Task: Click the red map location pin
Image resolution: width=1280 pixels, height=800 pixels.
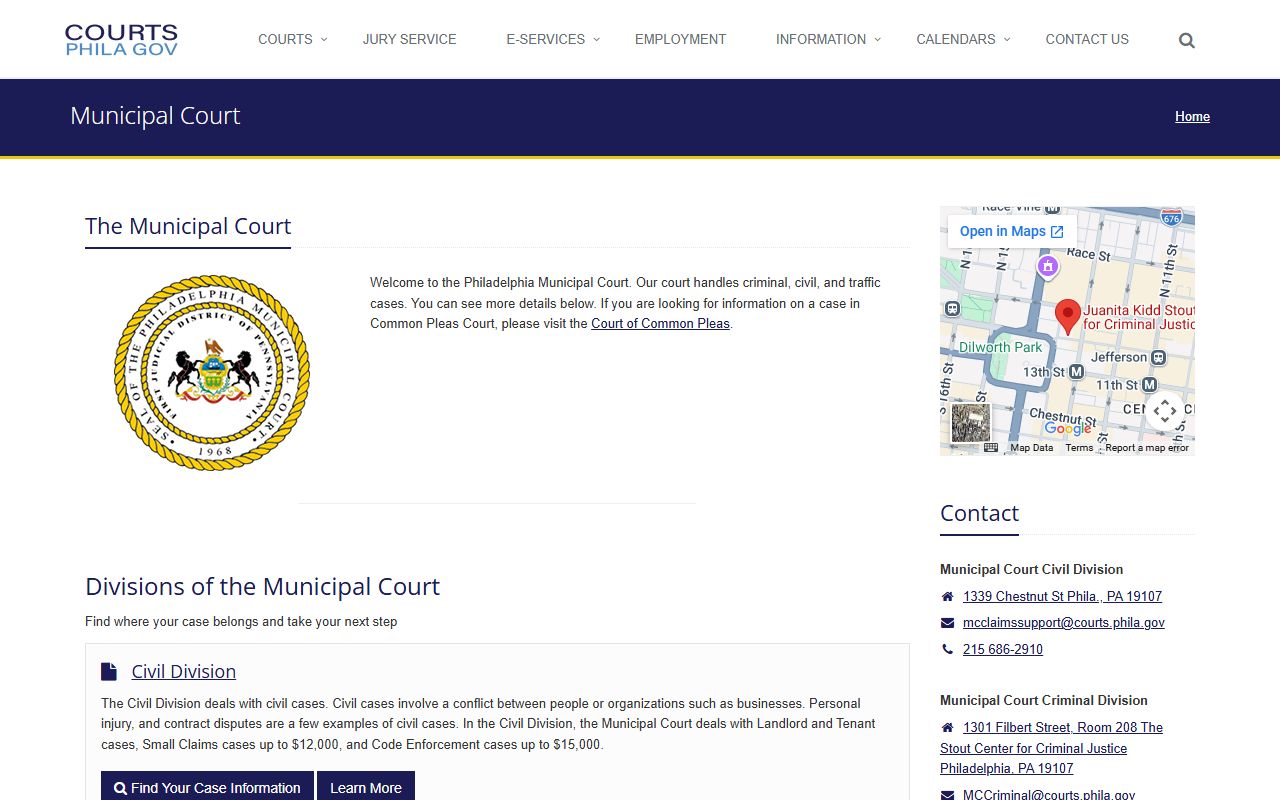Action: (1068, 317)
